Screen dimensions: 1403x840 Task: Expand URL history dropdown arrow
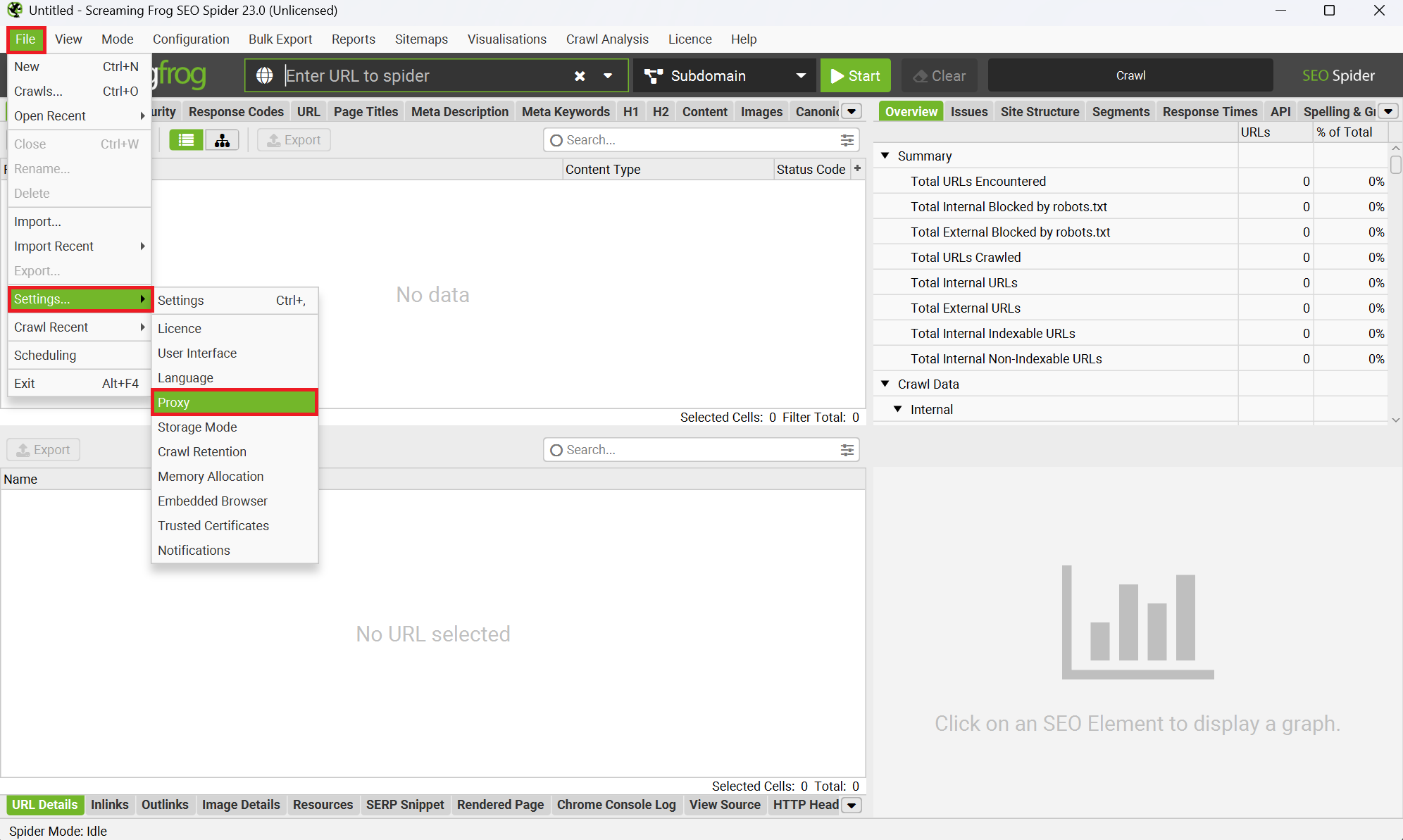point(608,75)
